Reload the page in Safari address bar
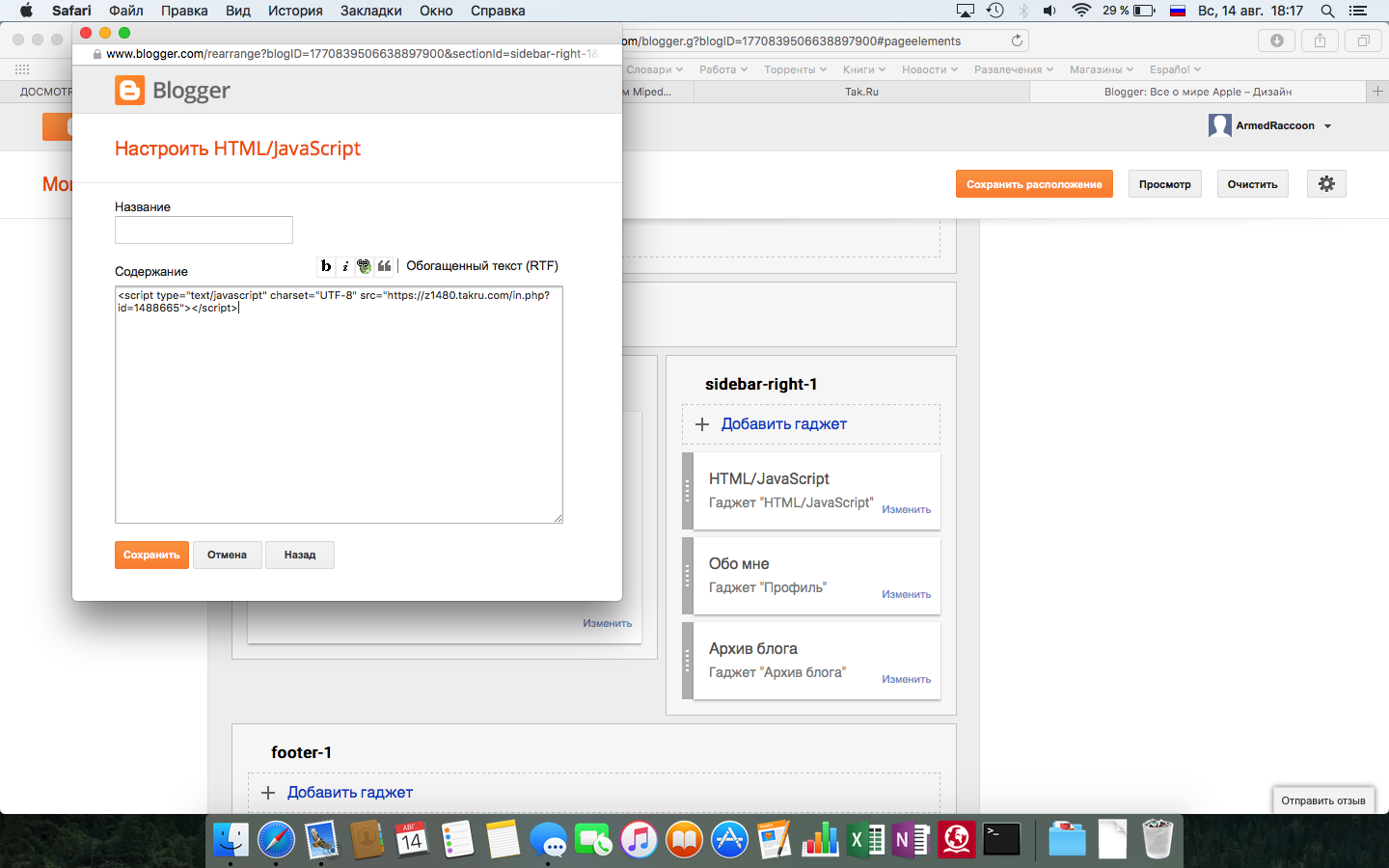This screenshot has height=868, width=1389. 1017,41
